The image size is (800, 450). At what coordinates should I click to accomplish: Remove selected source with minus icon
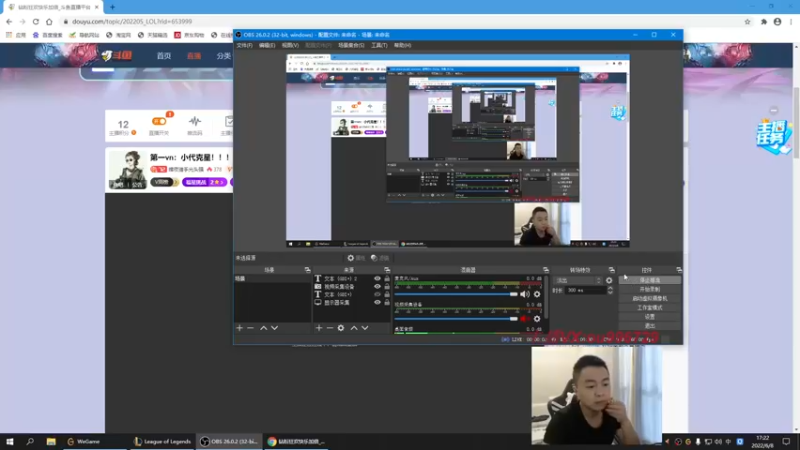tap(330, 328)
